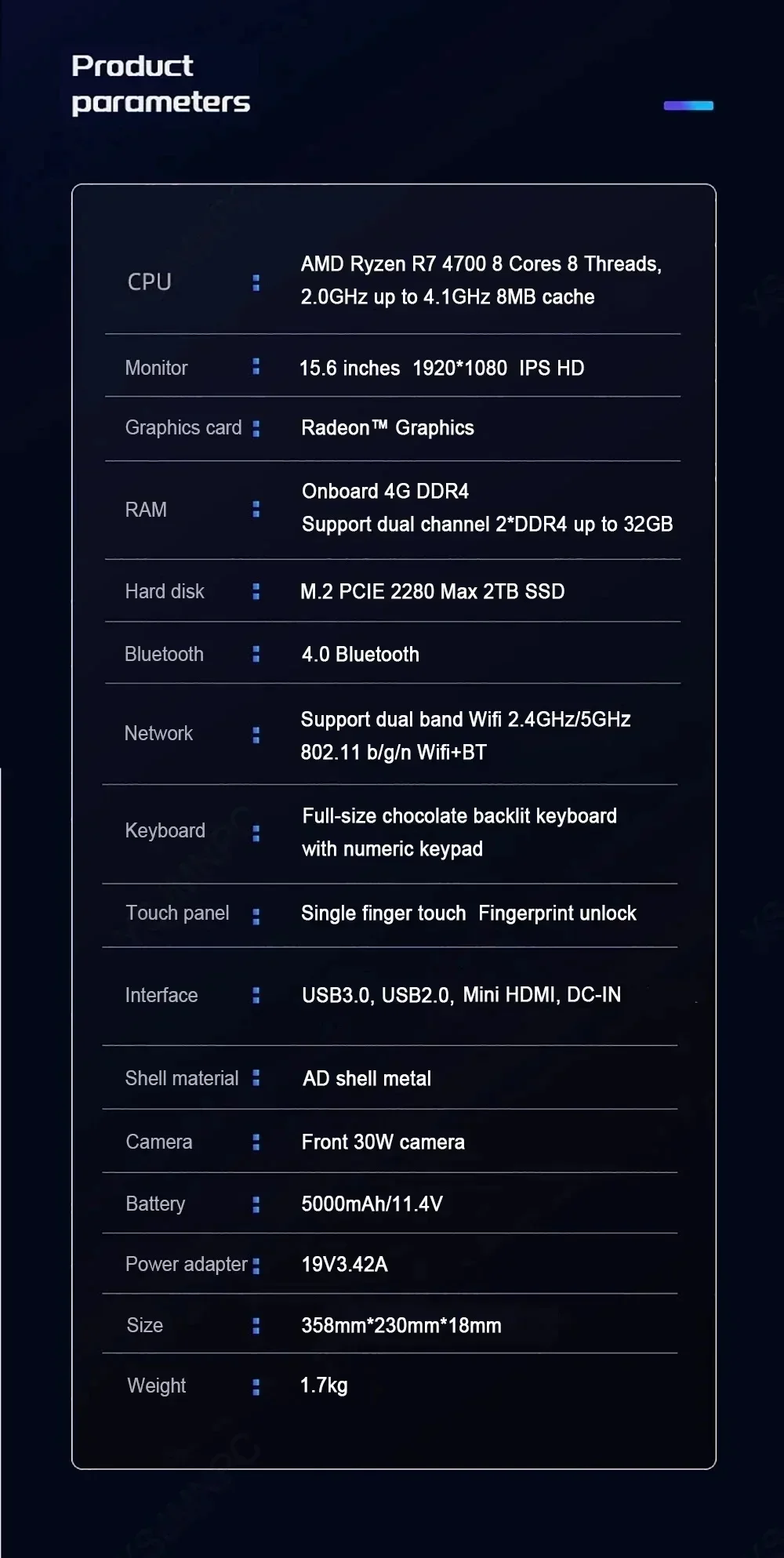Click the blue colon marker beside Weight

256,1387
